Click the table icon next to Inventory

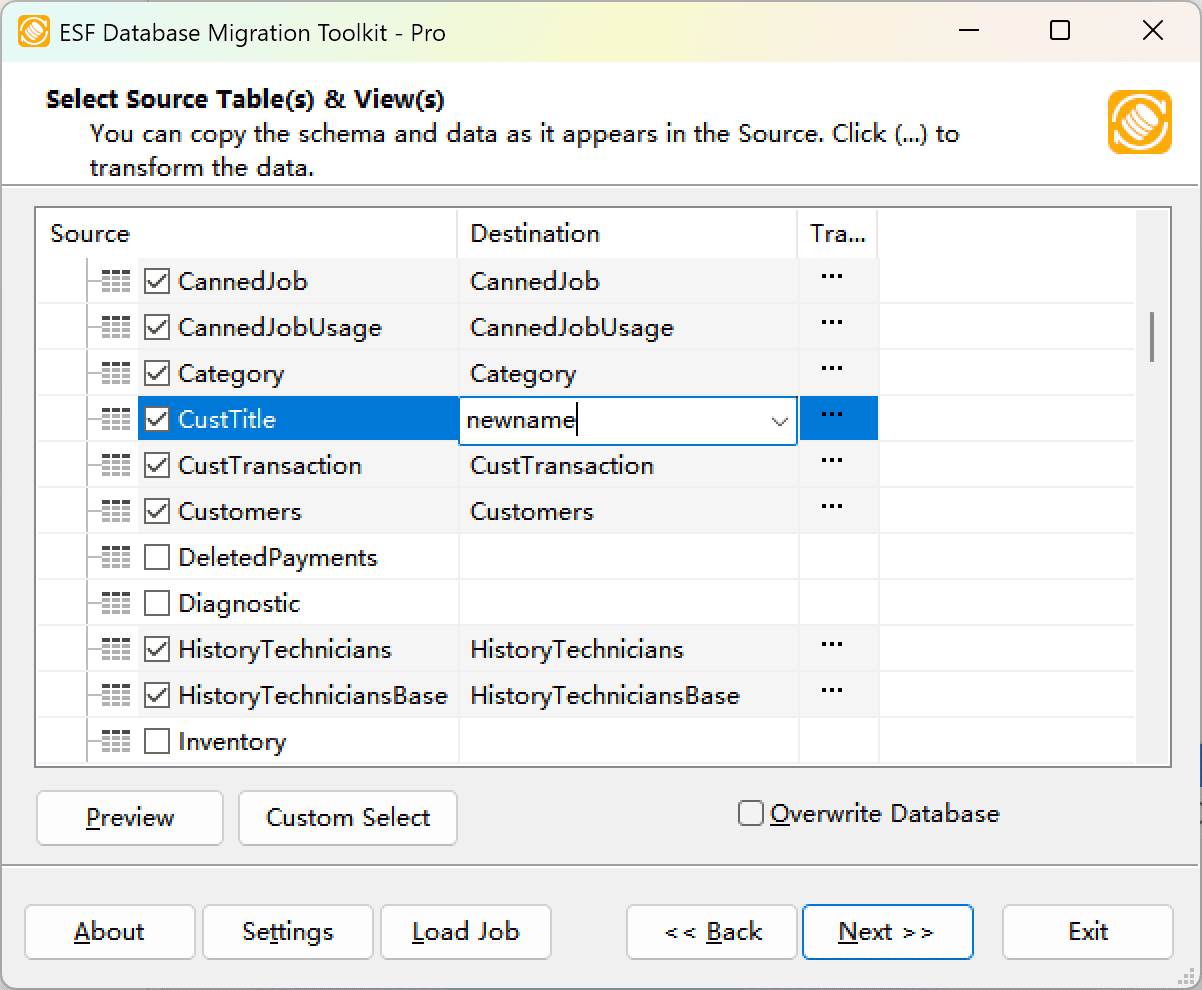click(x=116, y=742)
